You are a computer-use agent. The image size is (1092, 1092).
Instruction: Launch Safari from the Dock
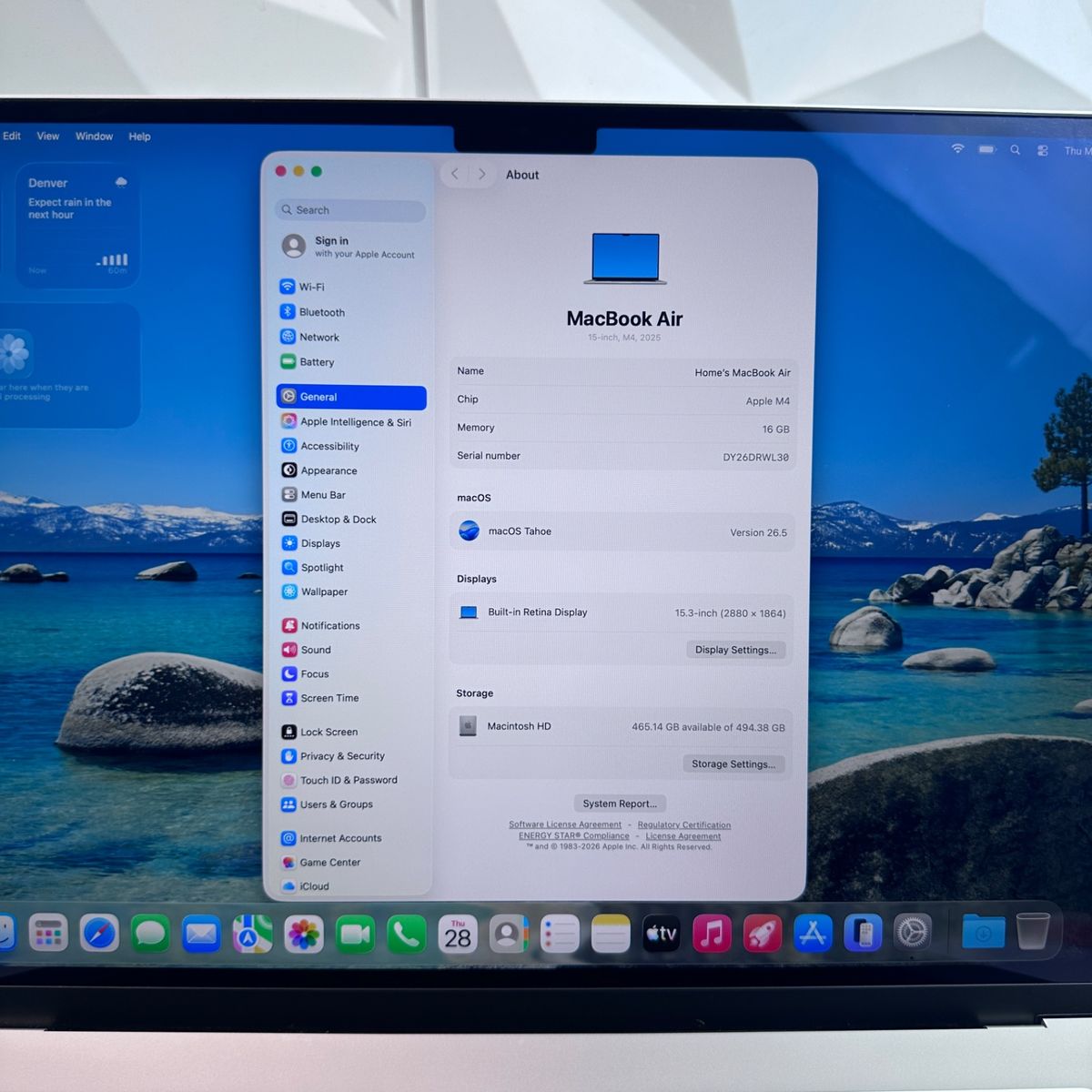(99, 933)
